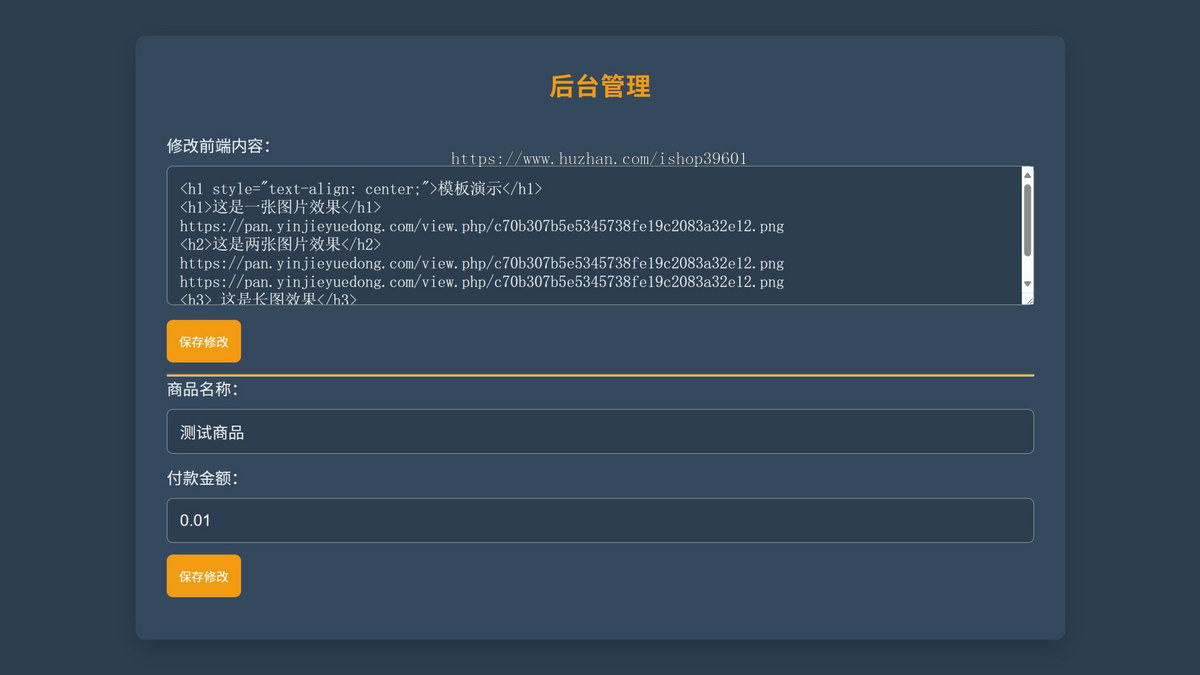Click the save button below the payment amount
This screenshot has width=1200, height=675.
[203, 576]
